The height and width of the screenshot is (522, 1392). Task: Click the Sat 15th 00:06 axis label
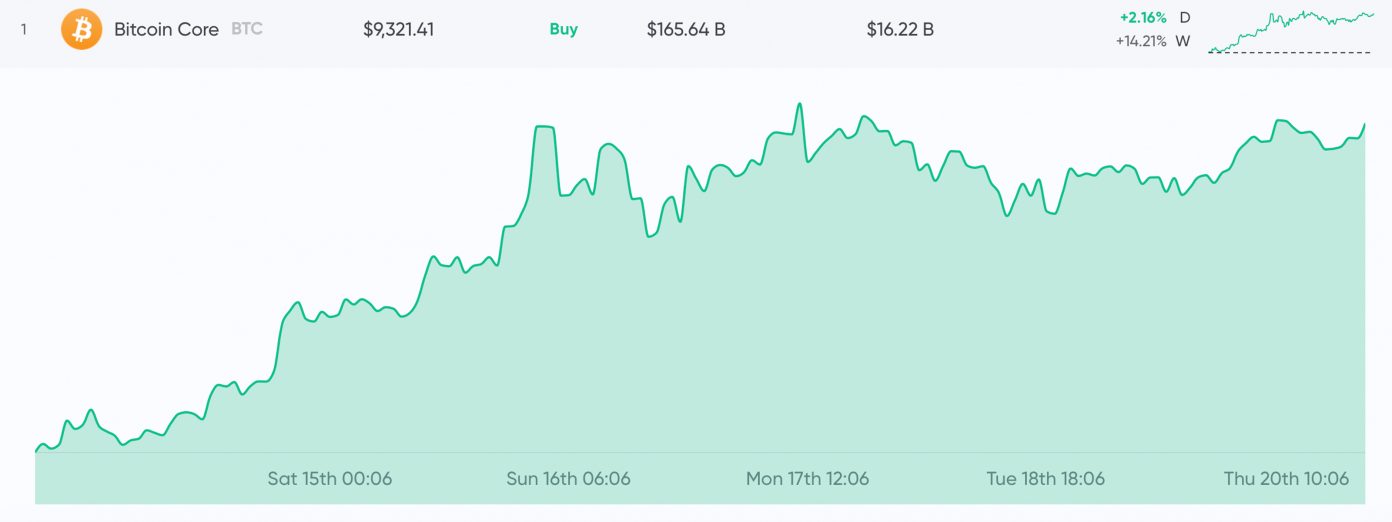tap(330, 479)
